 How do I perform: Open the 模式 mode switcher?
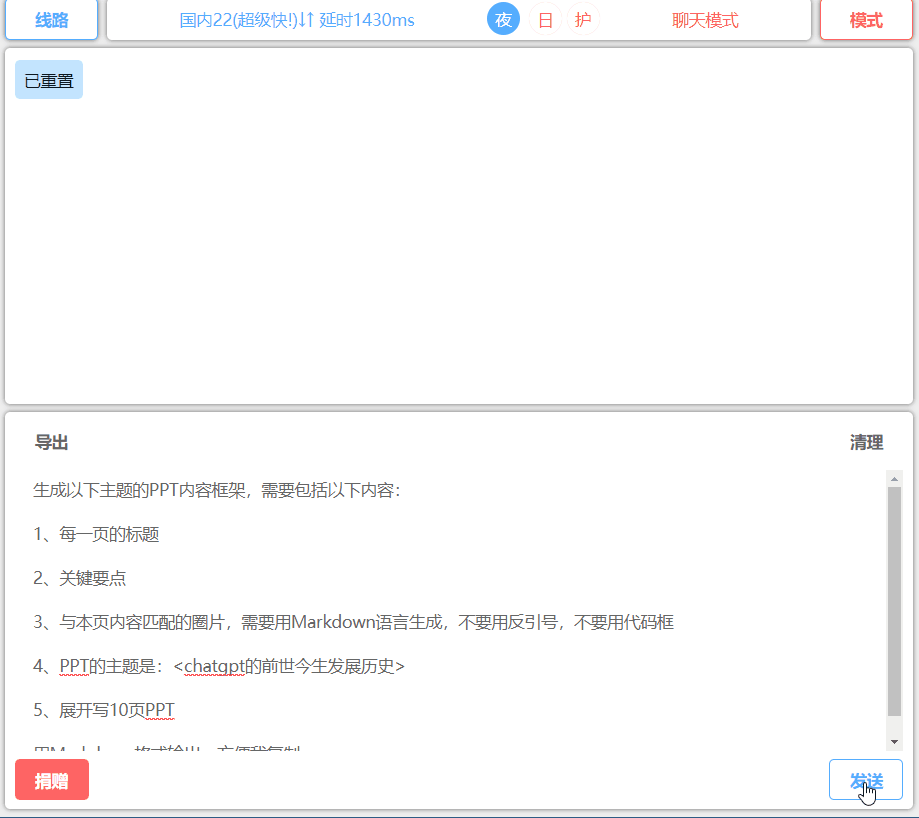tap(866, 20)
